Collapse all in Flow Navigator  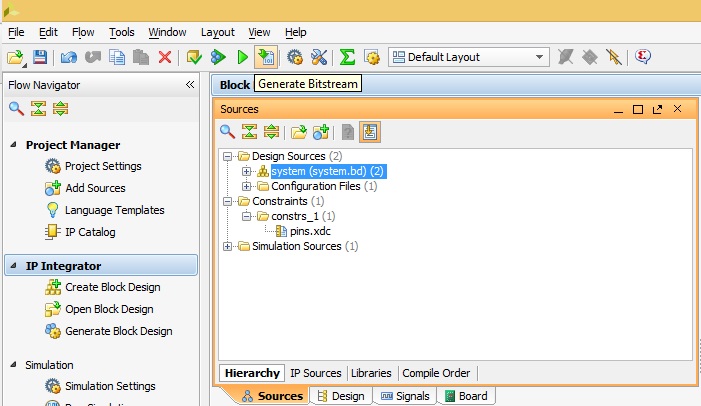(38, 109)
